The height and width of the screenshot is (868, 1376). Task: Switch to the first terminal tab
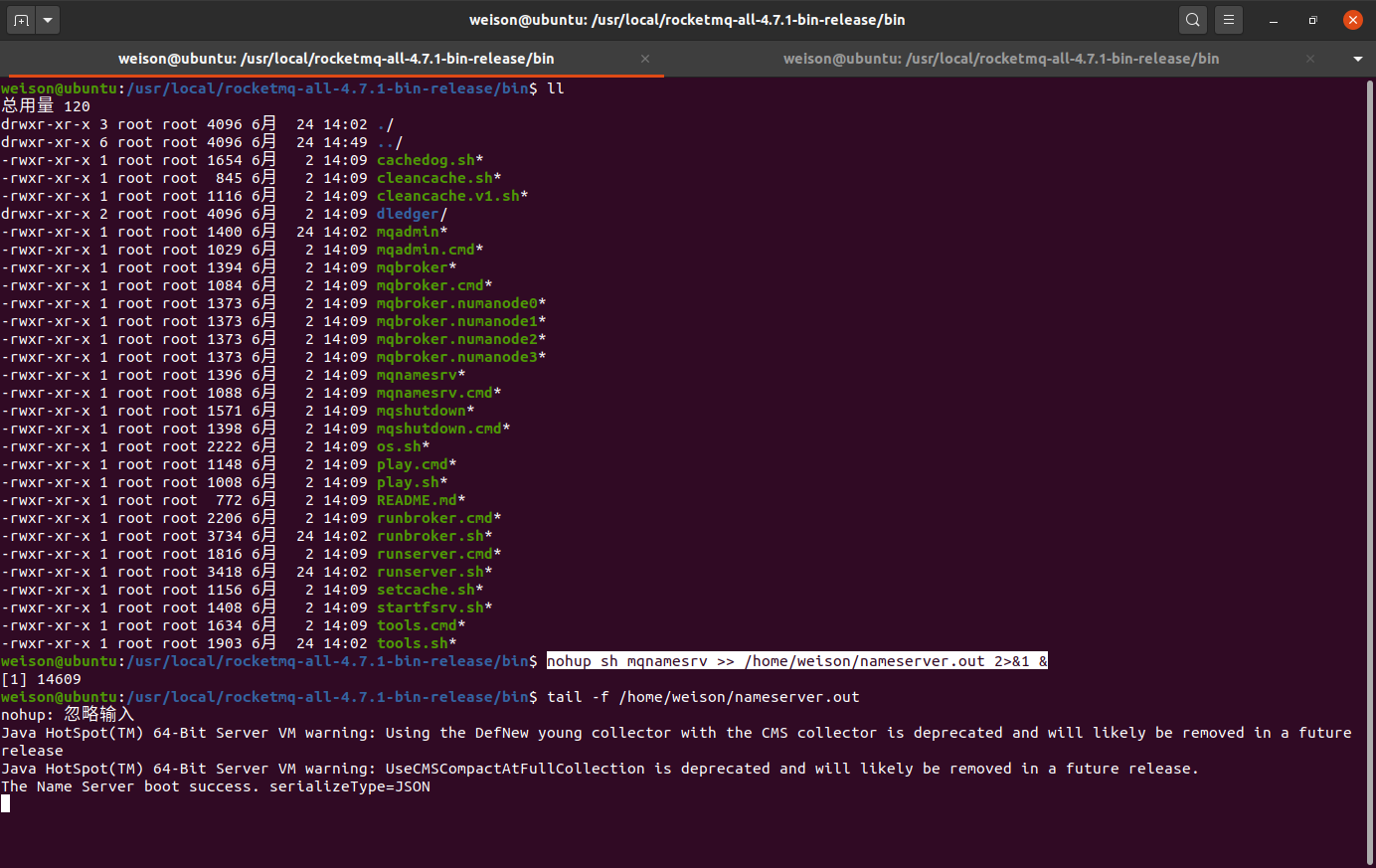click(x=336, y=59)
